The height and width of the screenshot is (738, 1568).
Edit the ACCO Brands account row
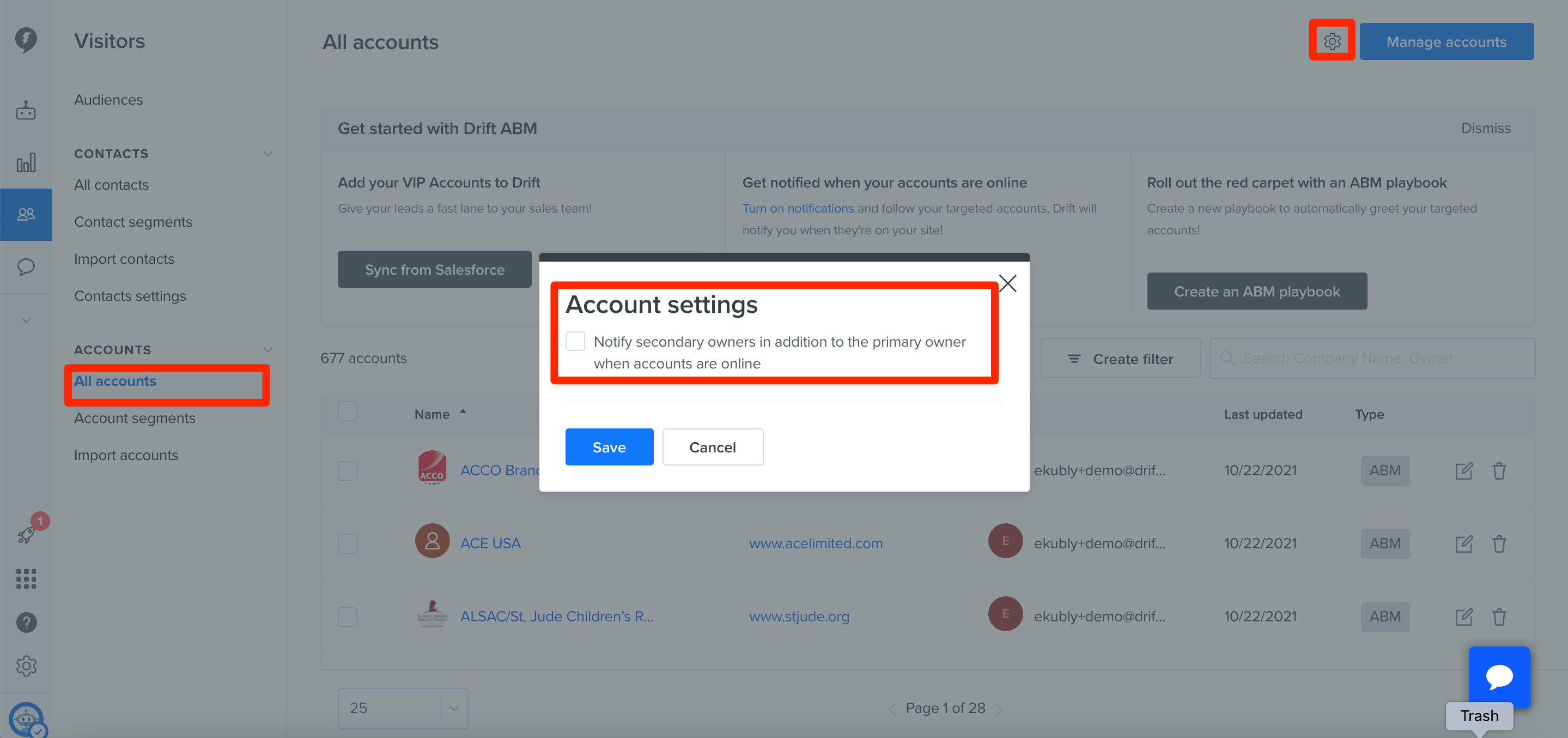1464,471
